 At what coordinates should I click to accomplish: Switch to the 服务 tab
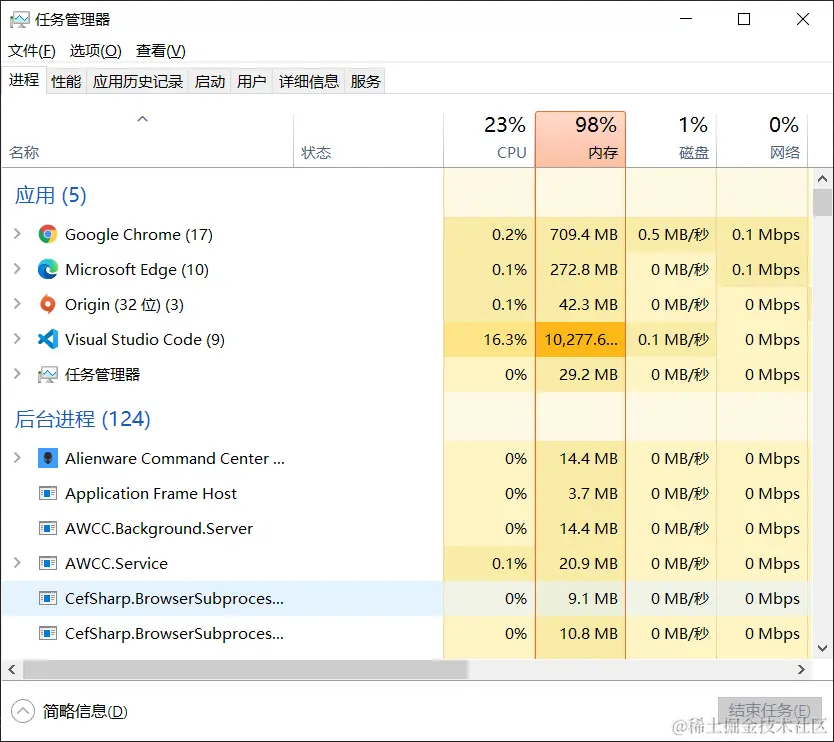(365, 81)
